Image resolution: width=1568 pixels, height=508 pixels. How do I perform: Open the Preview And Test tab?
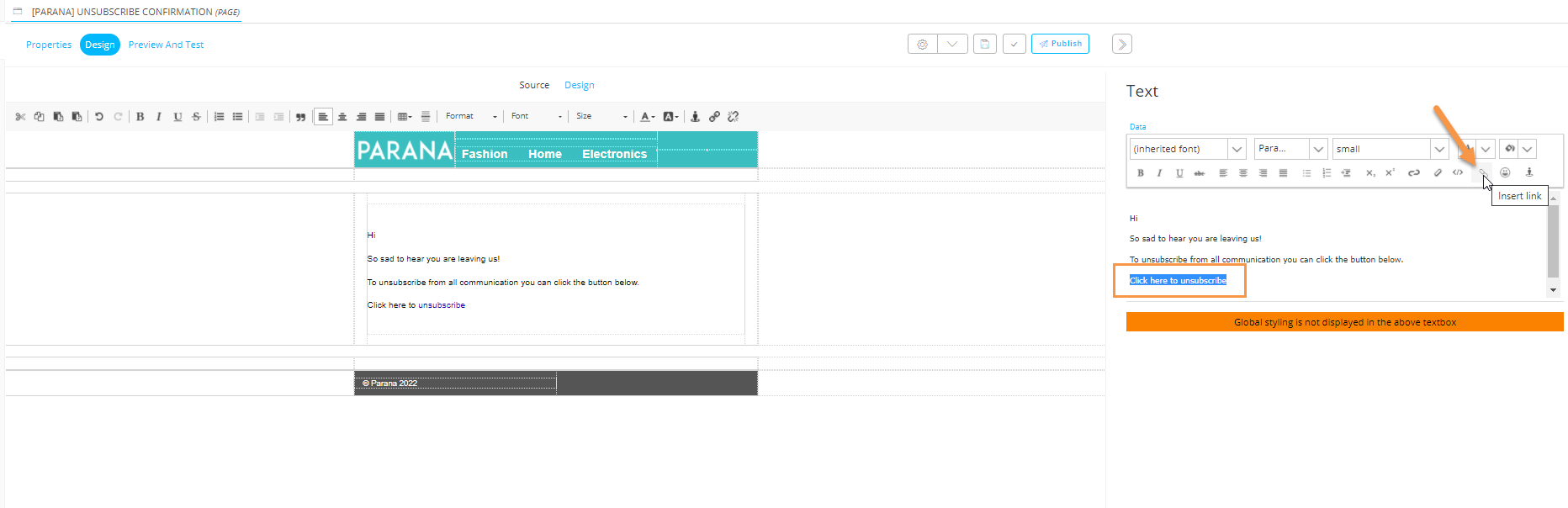(x=166, y=45)
